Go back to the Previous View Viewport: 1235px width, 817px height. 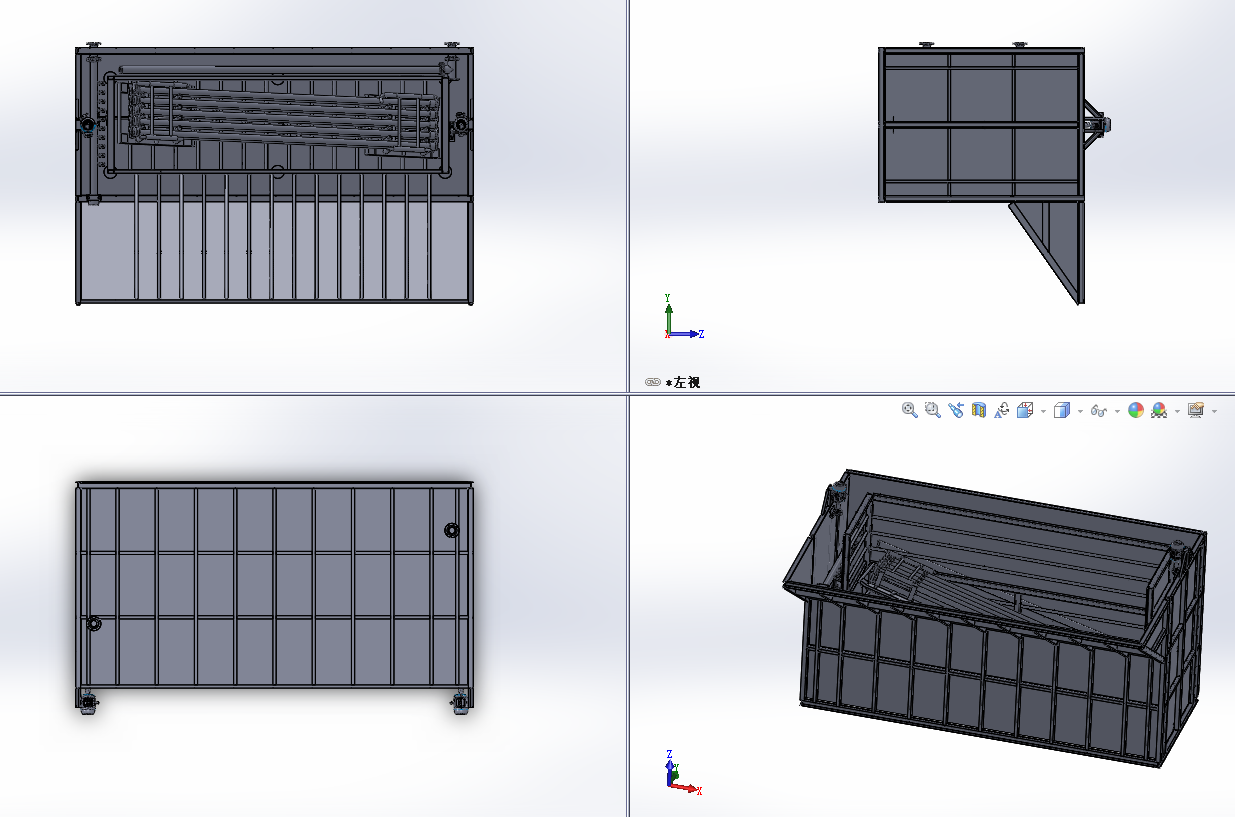click(955, 410)
